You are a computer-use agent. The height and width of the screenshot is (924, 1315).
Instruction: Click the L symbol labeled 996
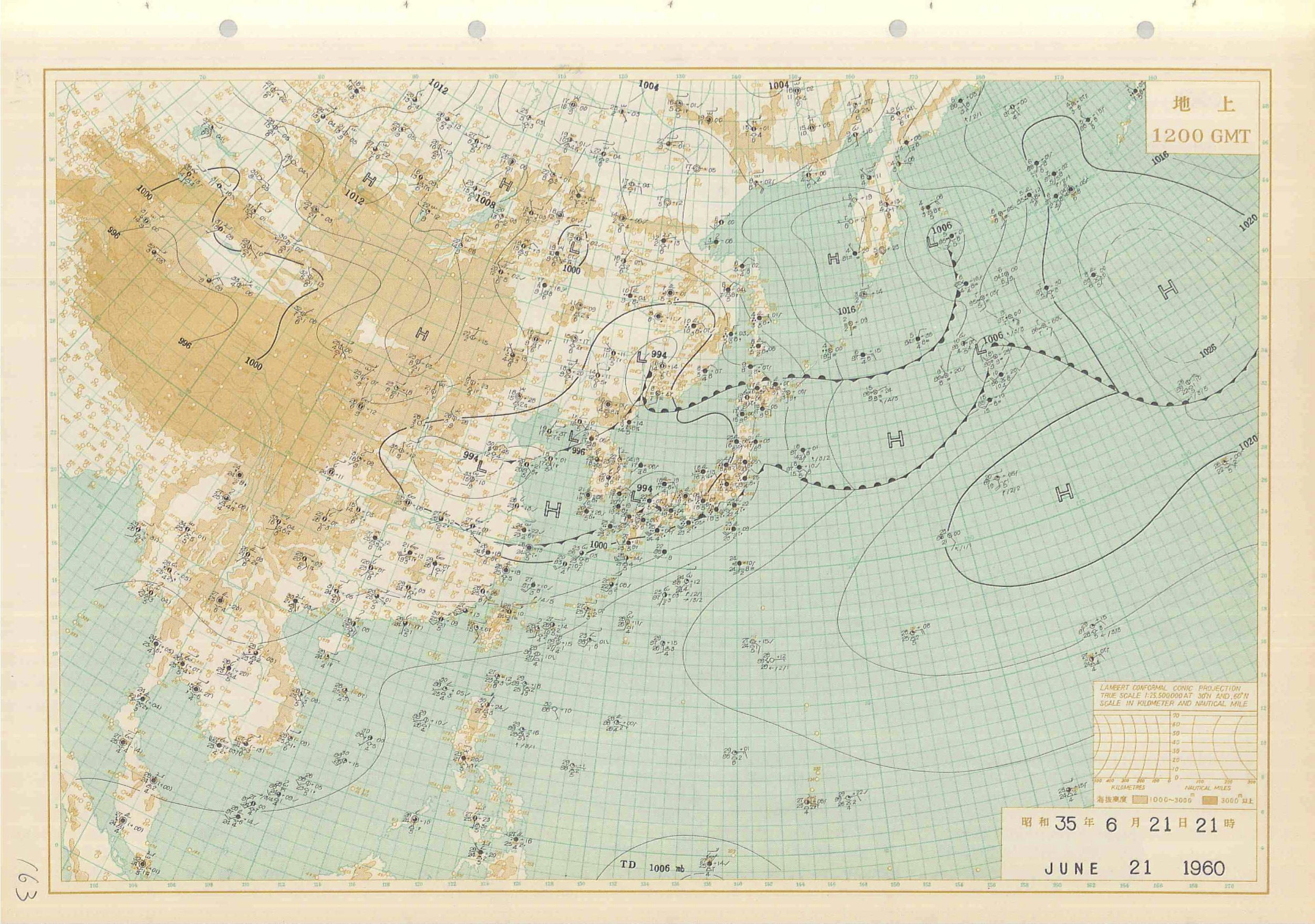574,438
